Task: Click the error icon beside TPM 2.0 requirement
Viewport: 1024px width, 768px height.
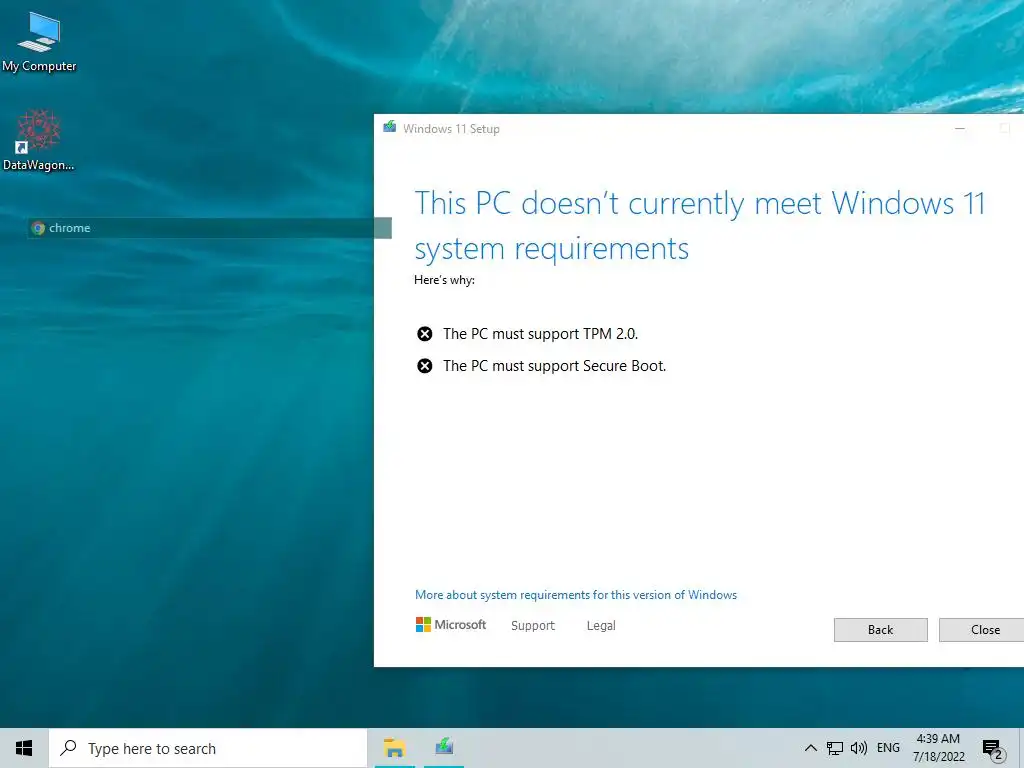Action: coord(424,334)
